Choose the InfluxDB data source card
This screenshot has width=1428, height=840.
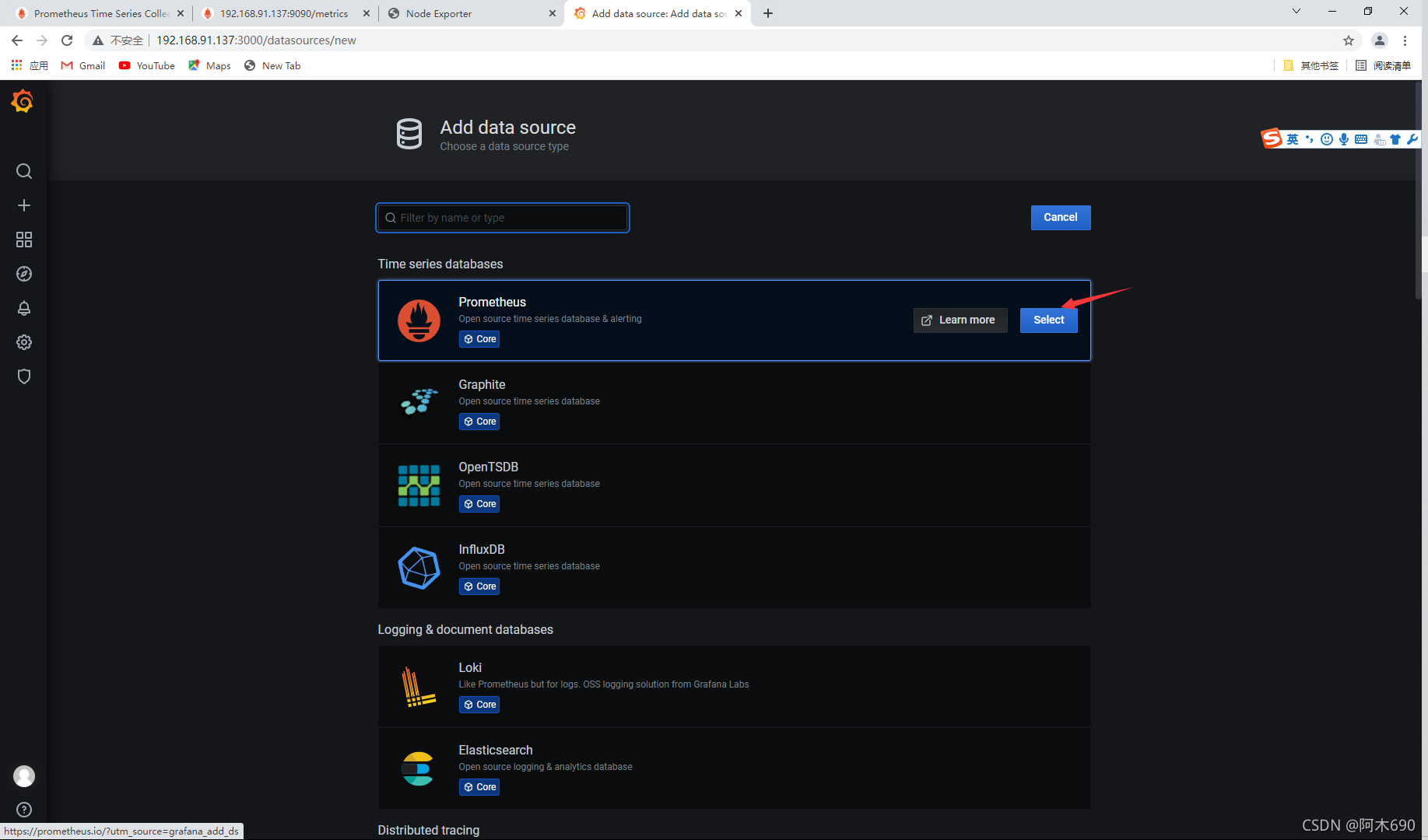(734, 568)
